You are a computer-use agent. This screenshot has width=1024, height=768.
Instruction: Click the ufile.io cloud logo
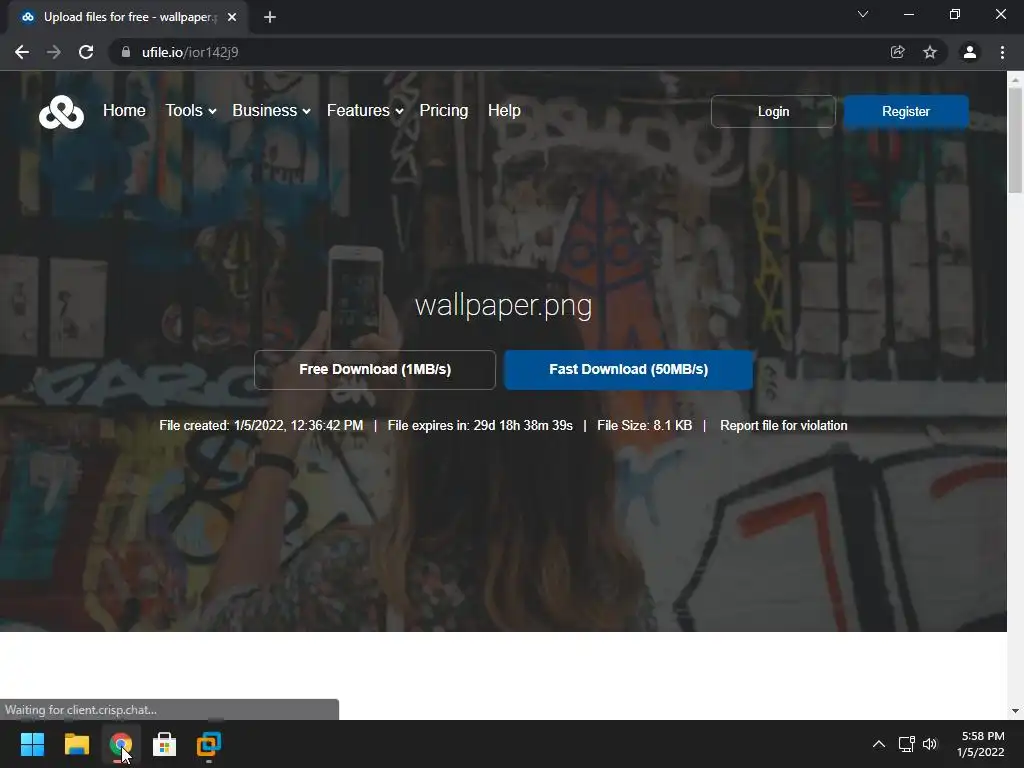pyautogui.click(x=61, y=112)
